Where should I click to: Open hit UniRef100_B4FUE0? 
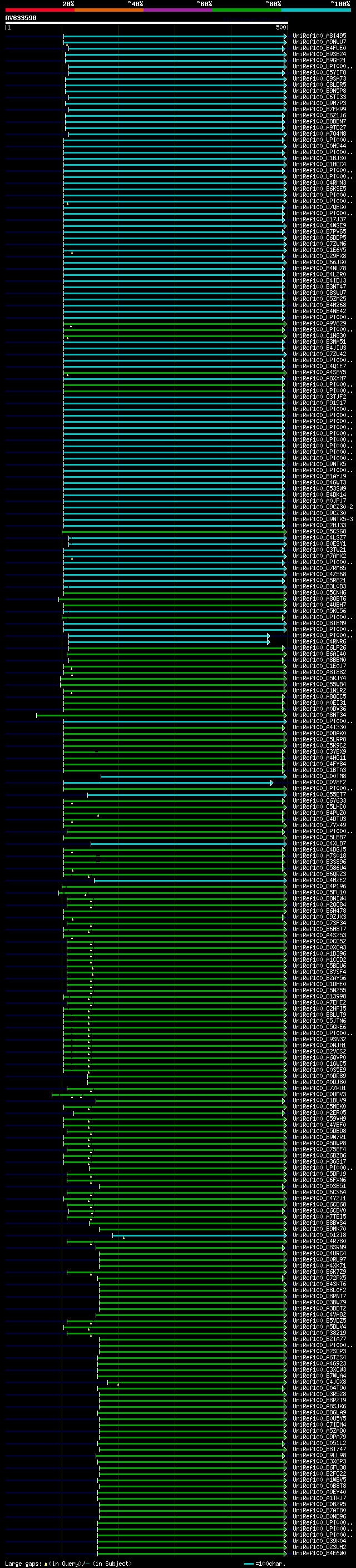[319, 48]
